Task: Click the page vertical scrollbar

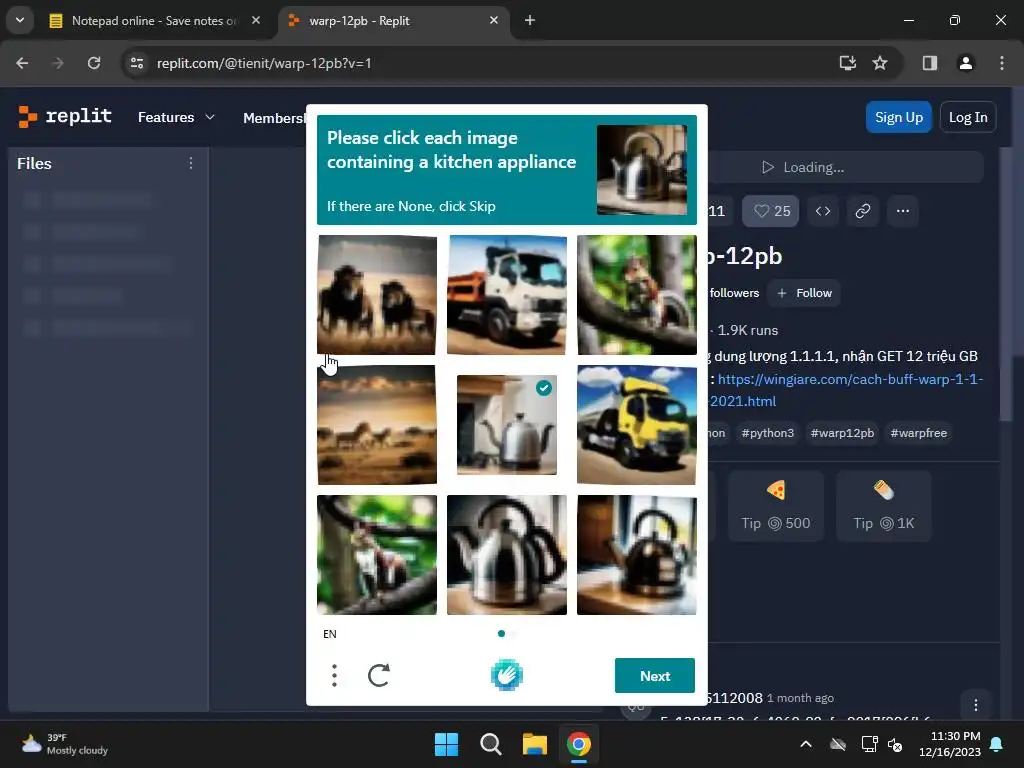Action: tap(1006, 285)
